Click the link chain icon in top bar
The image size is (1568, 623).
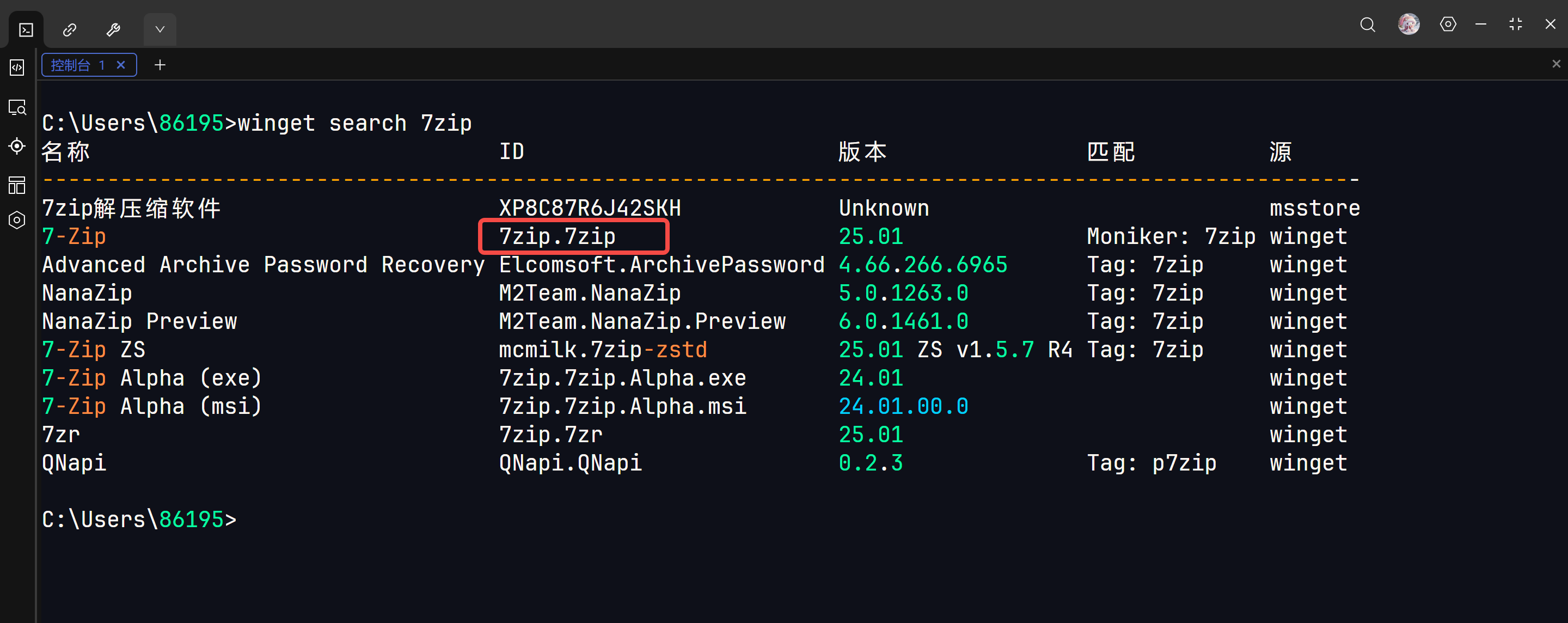69,29
